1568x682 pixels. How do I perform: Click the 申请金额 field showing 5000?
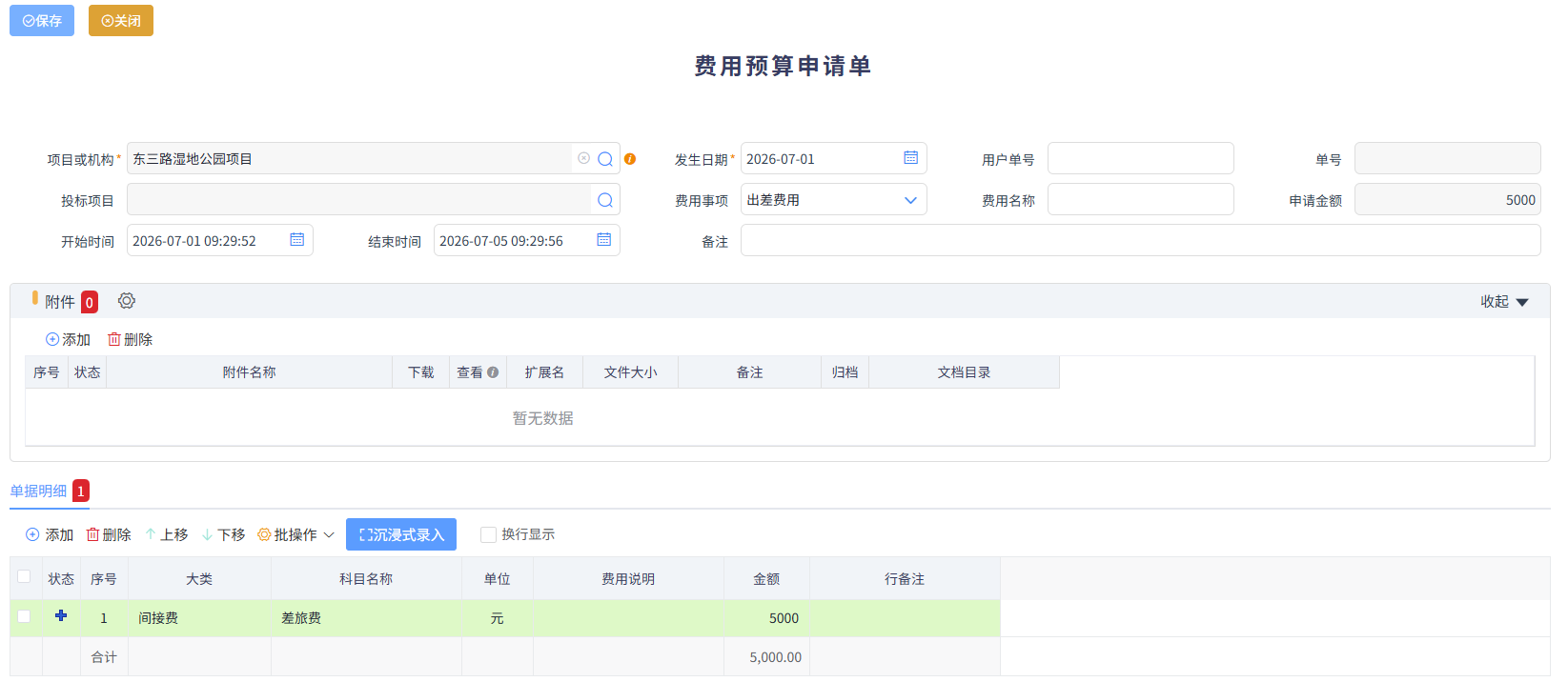pyautogui.click(x=1448, y=199)
